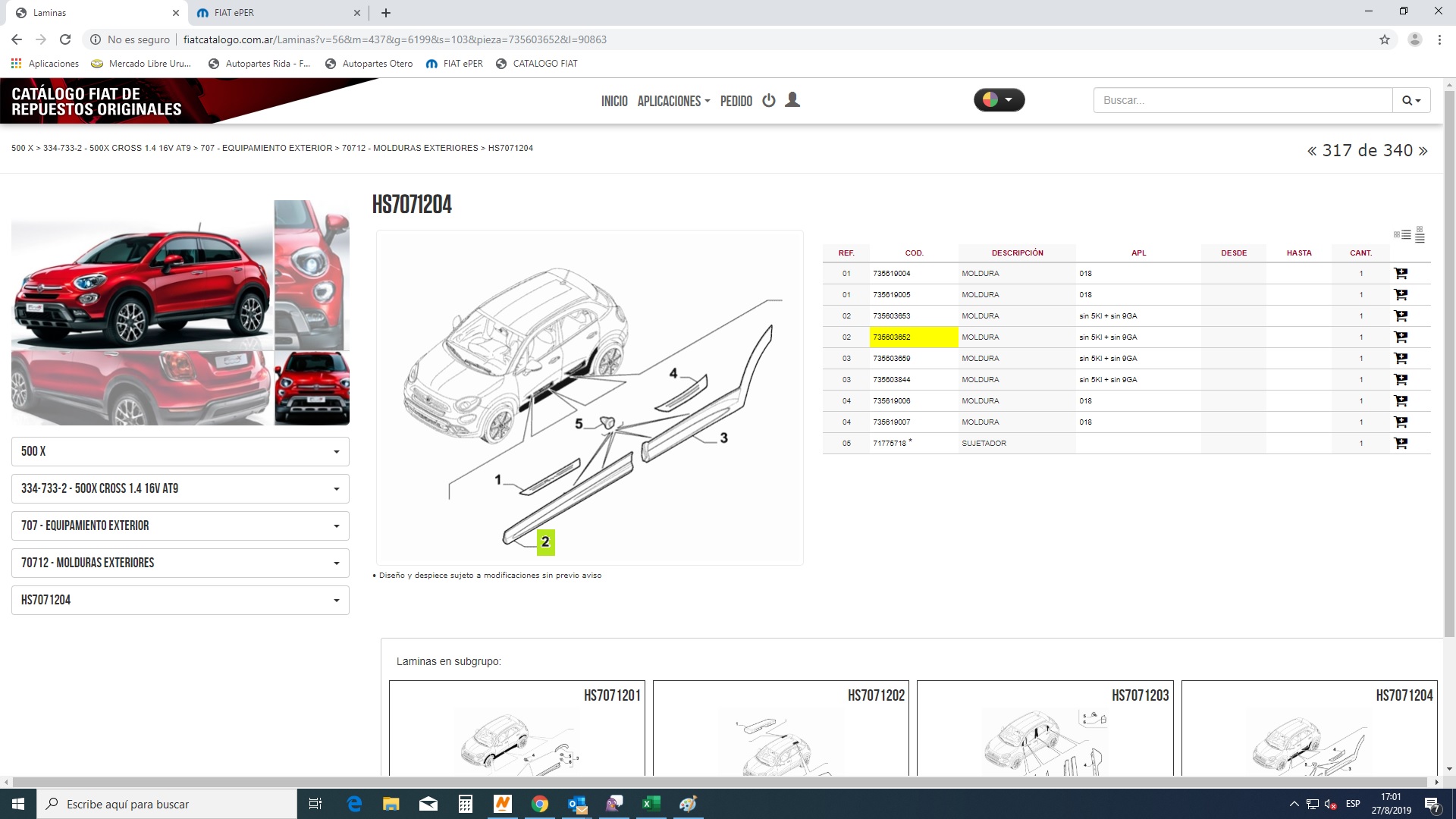Add part 735603844 to the cart
Screen dimensions: 1456x819
1401,380
